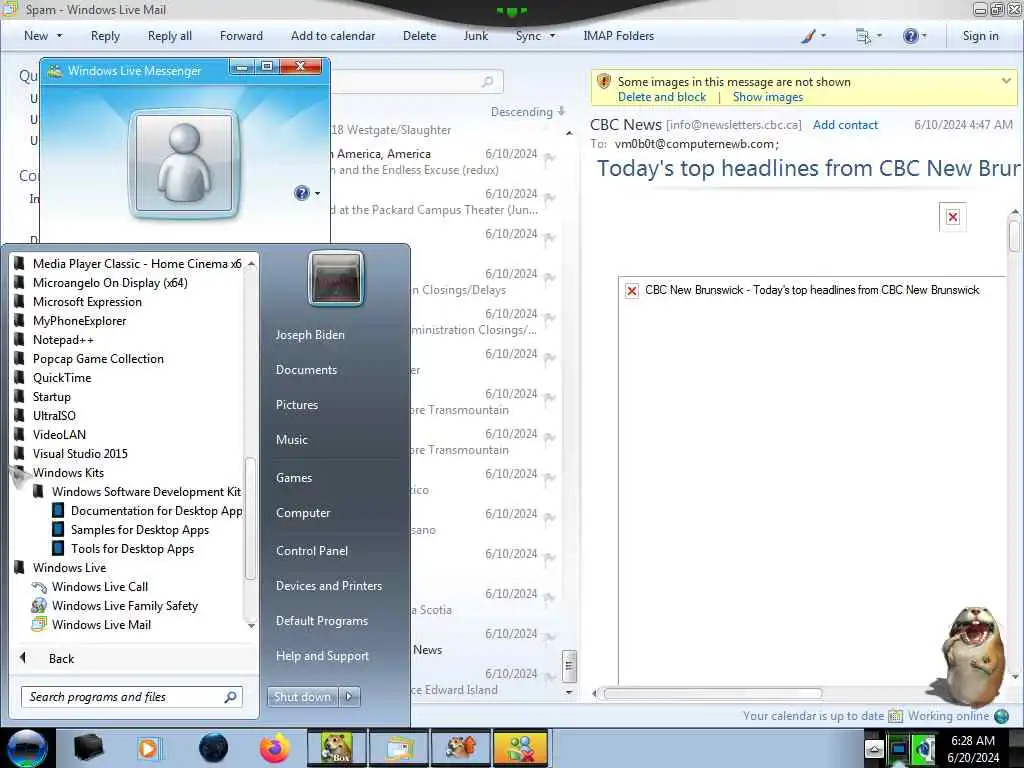Click the blocked image placeholder in header
Viewport: 1024px width, 768px height.
(x=953, y=217)
